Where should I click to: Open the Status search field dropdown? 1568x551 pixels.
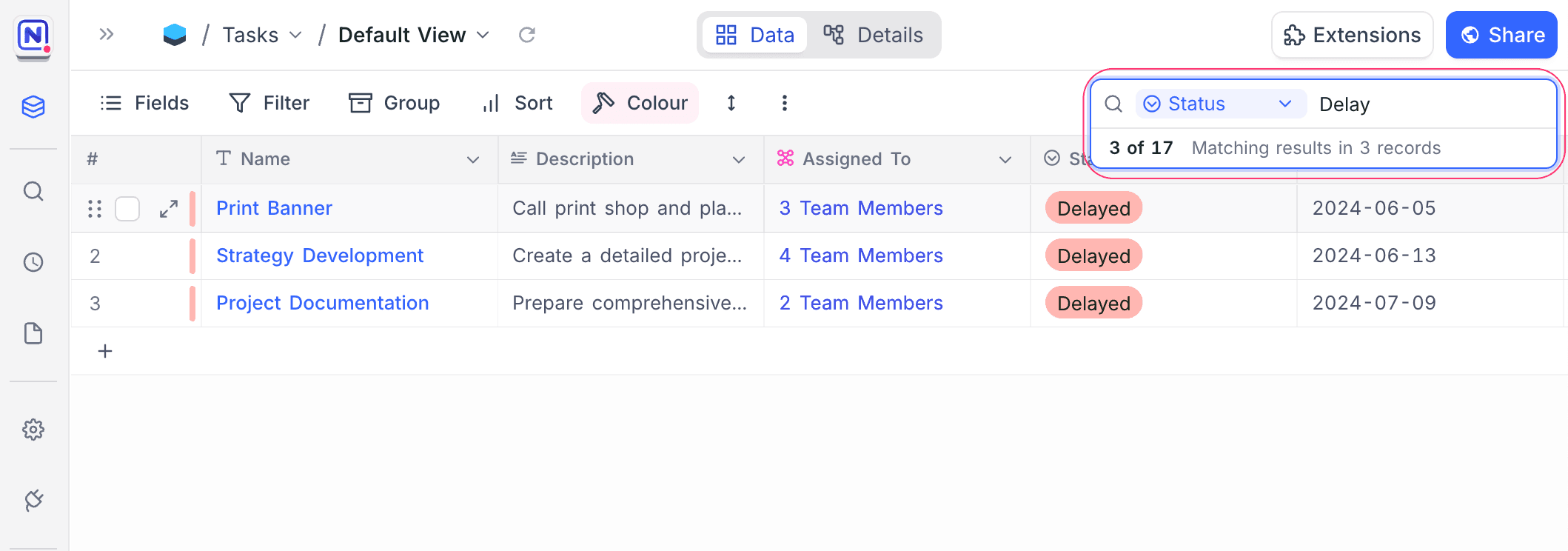[x=1220, y=104]
